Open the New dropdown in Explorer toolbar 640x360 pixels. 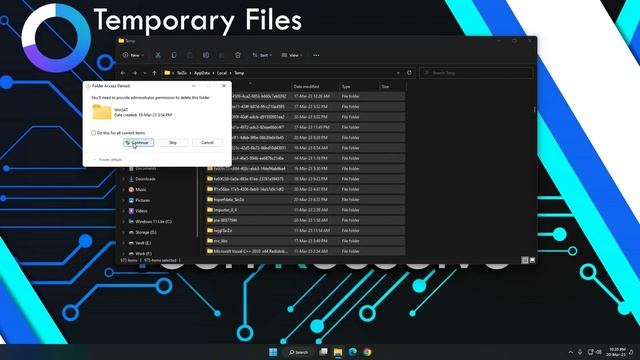(x=133, y=55)
